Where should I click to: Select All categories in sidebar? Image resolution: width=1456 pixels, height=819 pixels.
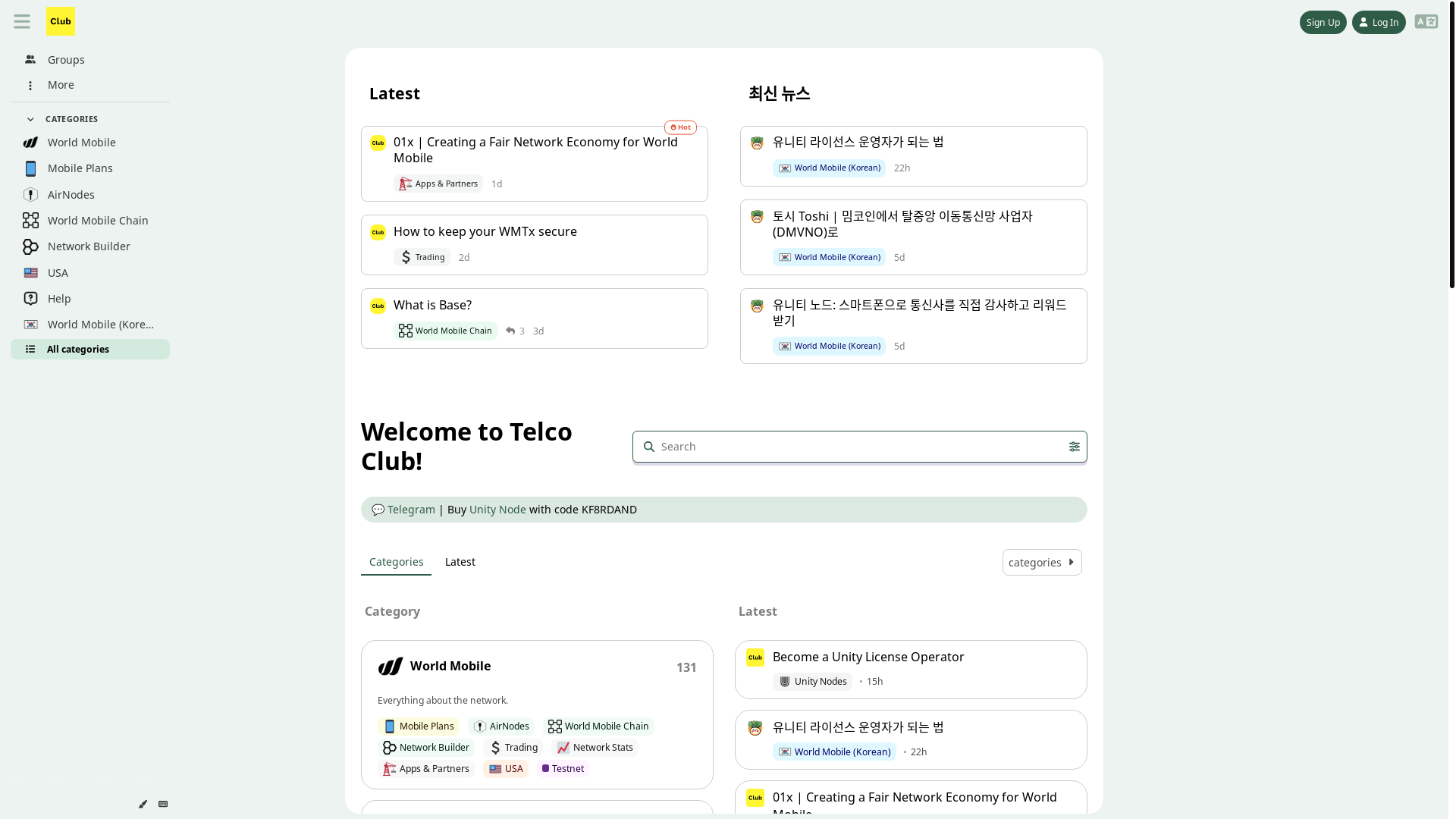[90, 350]
